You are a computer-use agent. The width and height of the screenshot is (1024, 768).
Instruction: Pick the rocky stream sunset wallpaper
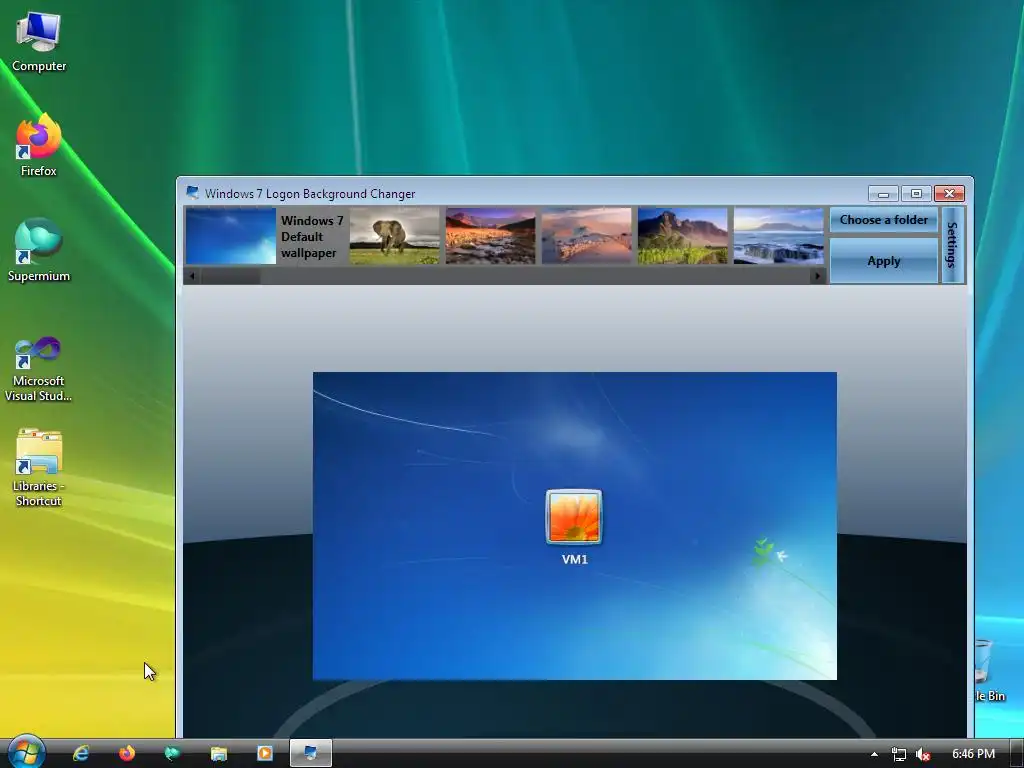(x=490, y=236)
